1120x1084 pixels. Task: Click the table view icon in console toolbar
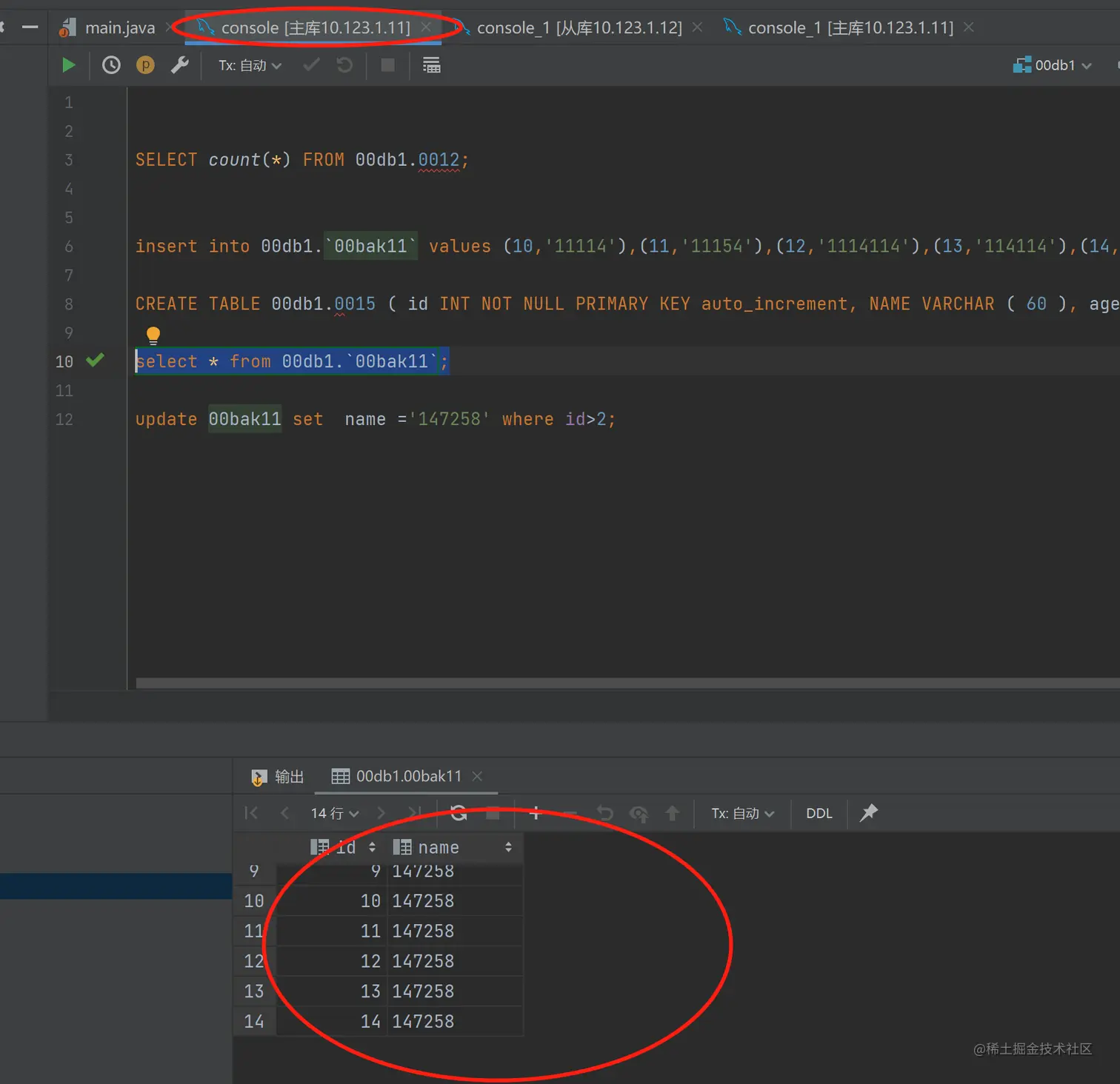click(x=432, y=65)
